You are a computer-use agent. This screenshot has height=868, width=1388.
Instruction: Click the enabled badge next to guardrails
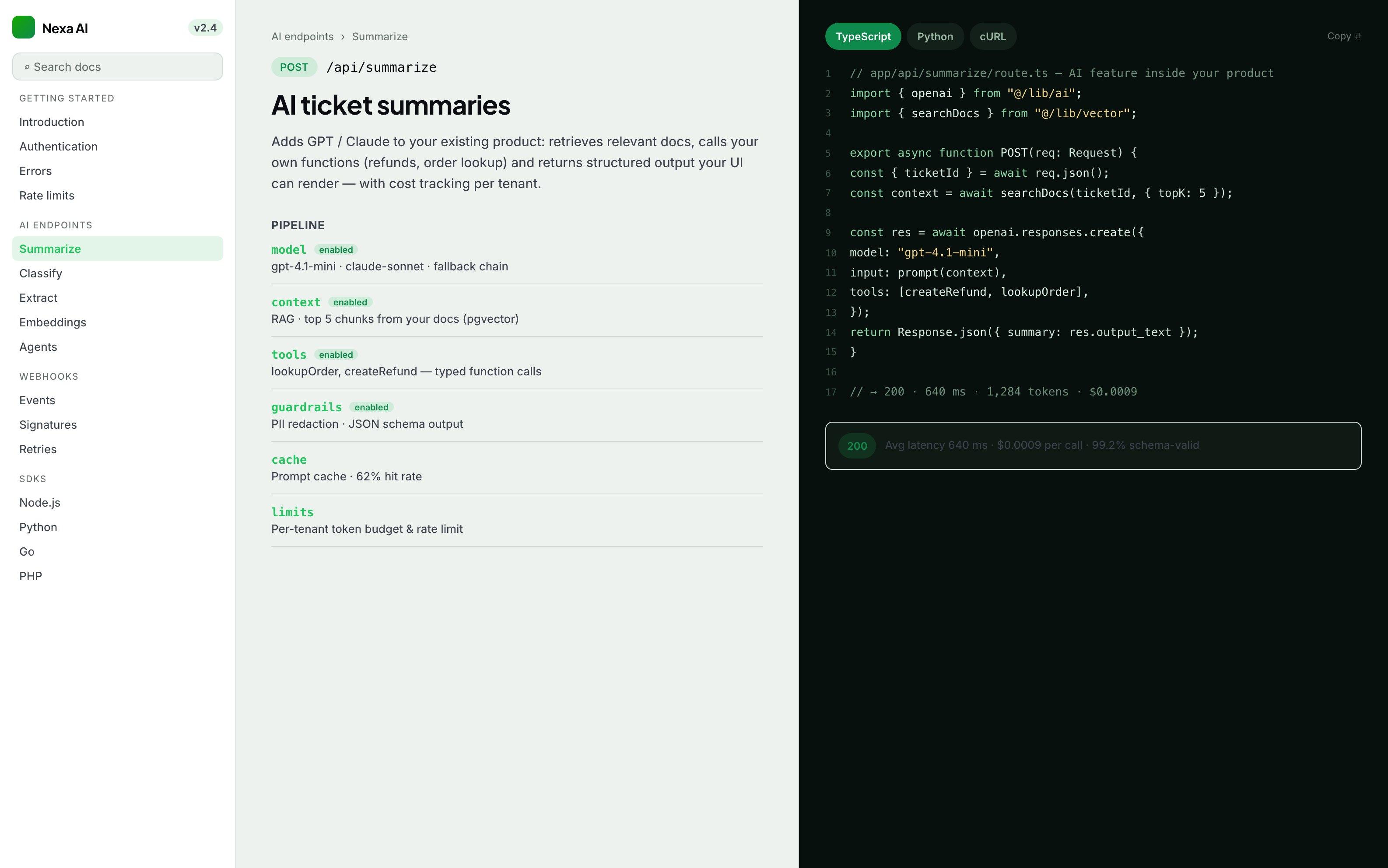tap(372, 407)
